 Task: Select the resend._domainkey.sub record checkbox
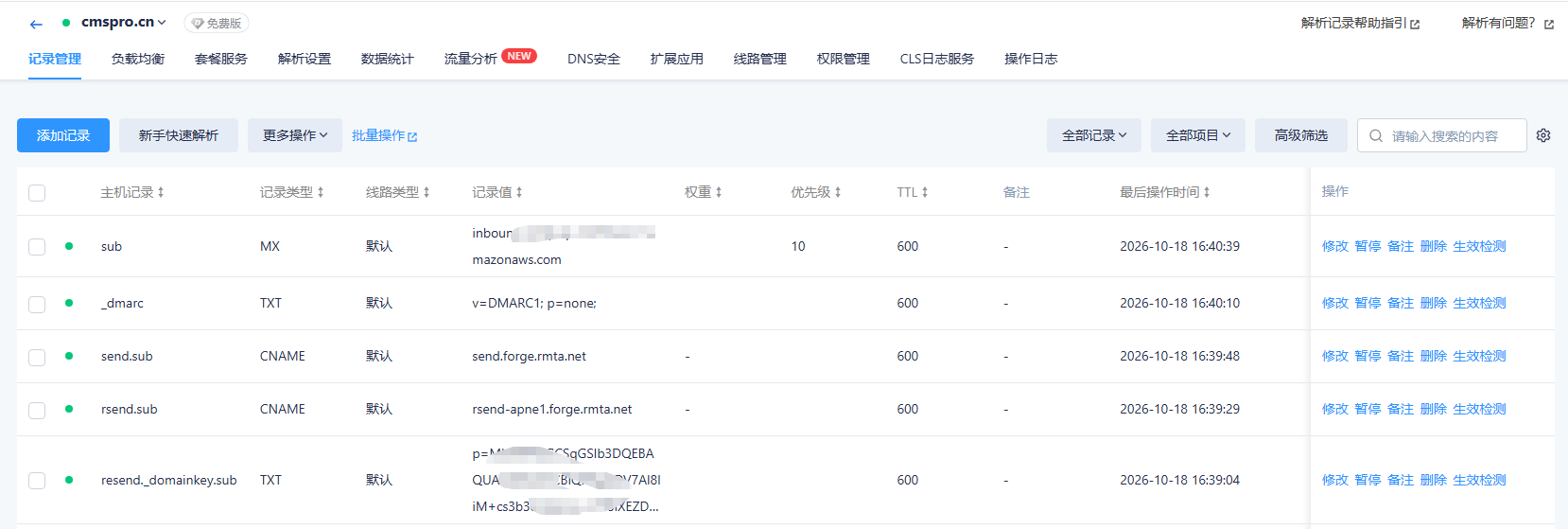(x=37, y=481)
